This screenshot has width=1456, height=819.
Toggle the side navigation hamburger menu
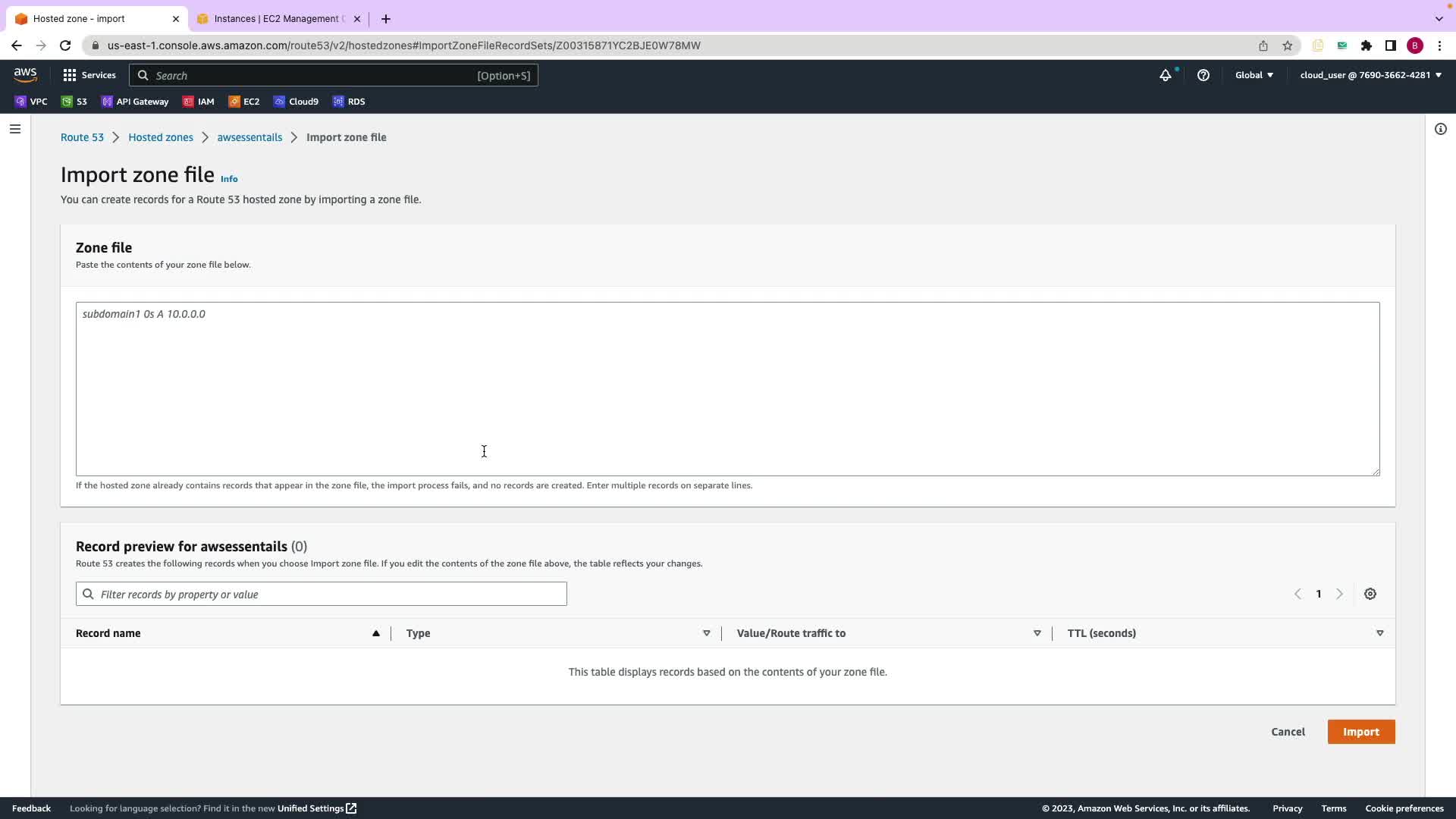point(14,129)
